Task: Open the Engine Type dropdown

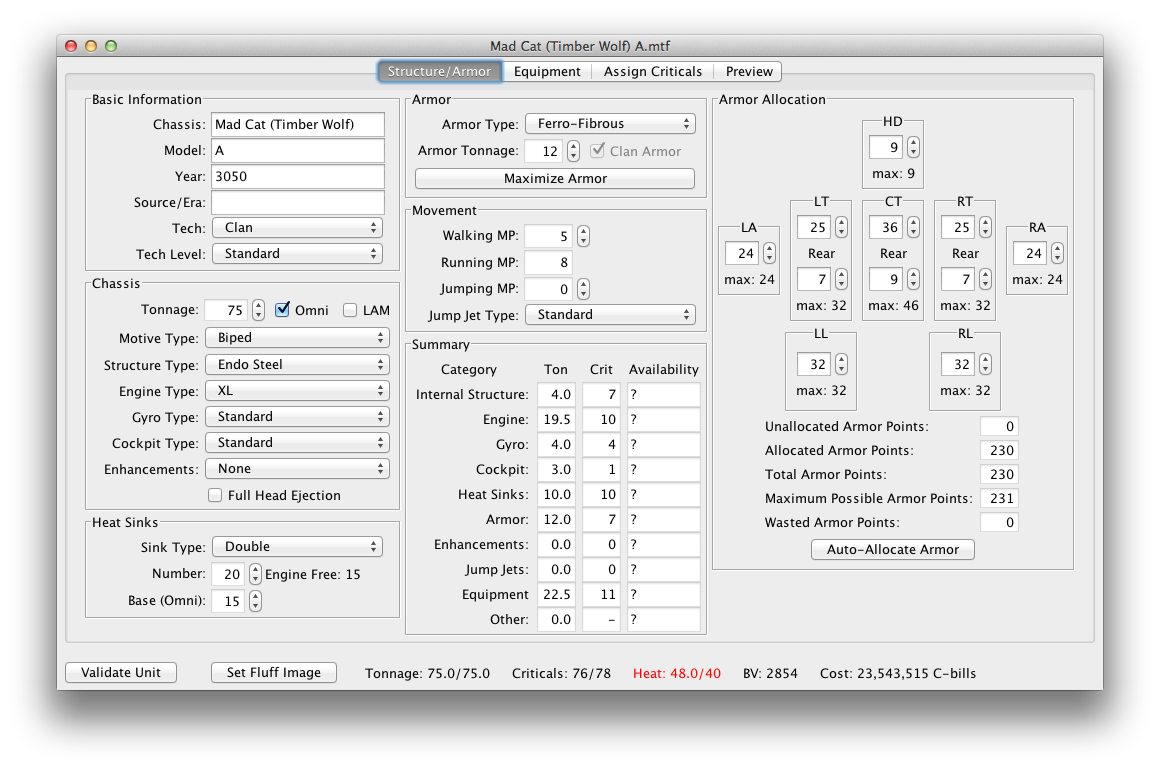Action: [297, 391]
